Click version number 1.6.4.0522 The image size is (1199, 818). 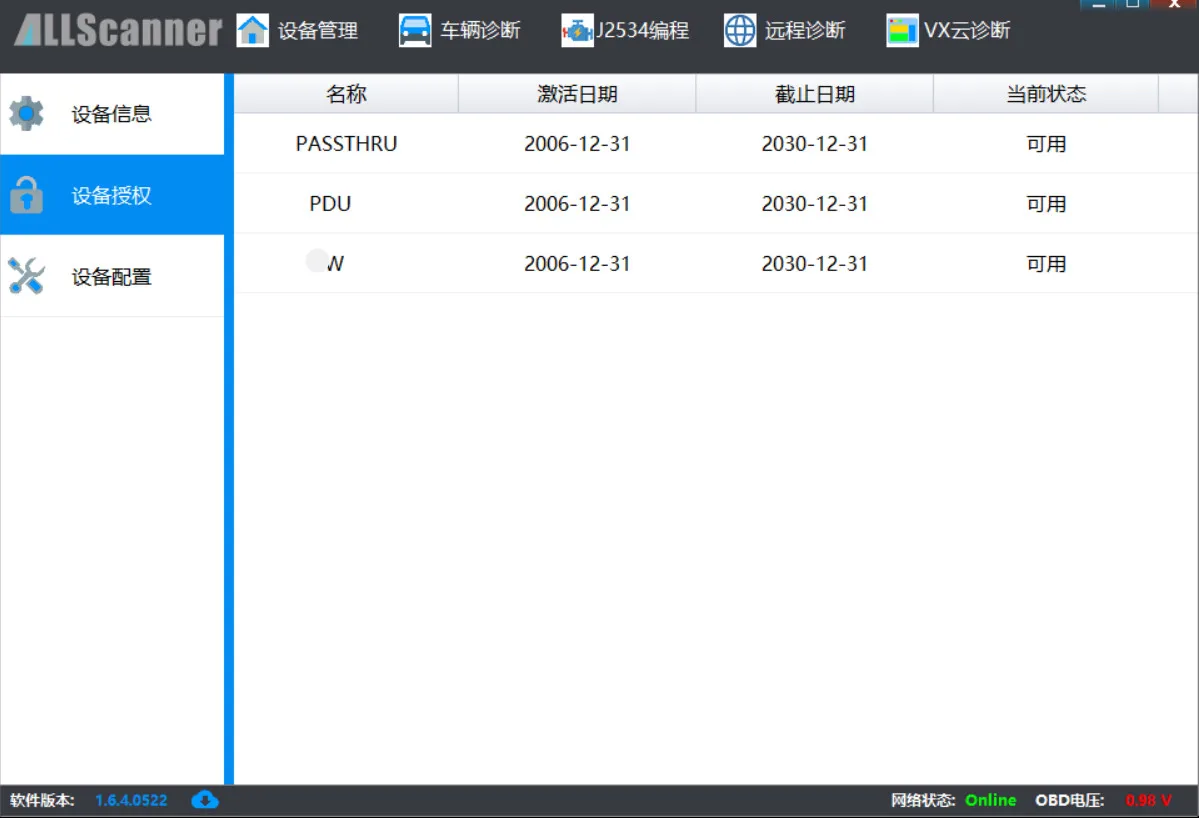(x=131, y=800)
